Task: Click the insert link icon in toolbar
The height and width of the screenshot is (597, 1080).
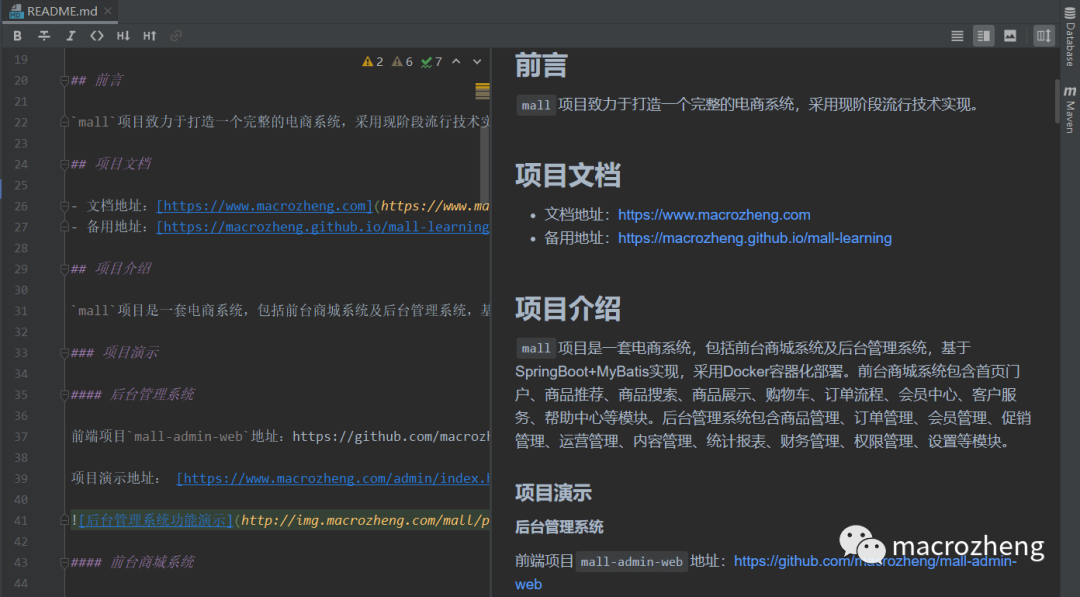Action: [x=174, y=35]
